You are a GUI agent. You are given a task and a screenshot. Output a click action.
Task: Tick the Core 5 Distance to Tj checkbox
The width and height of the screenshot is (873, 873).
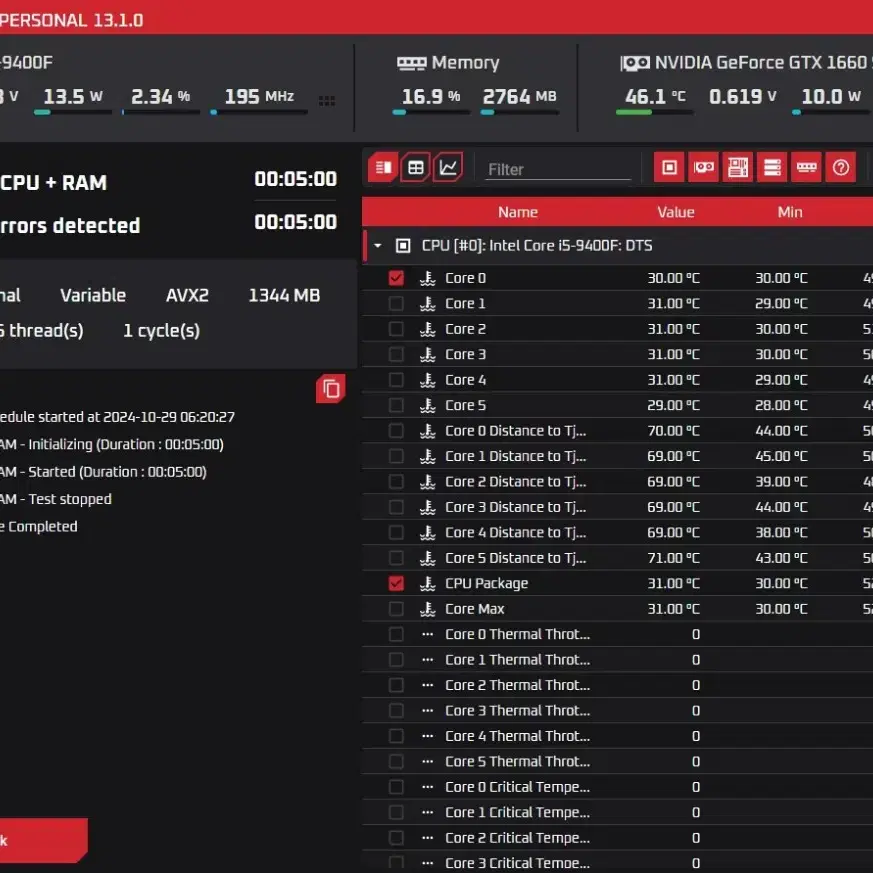pos(396,558)
